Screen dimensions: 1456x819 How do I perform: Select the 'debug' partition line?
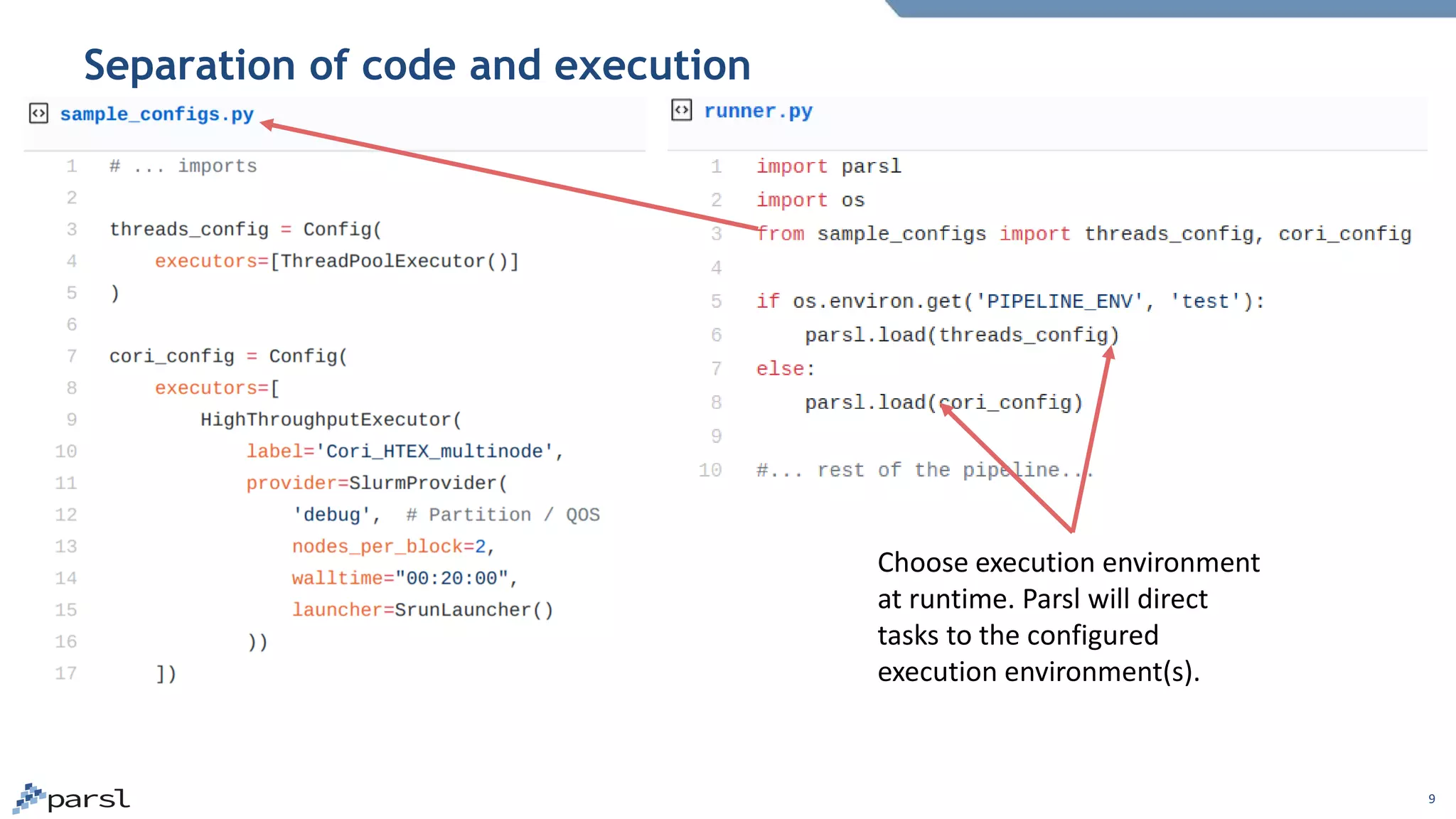click(x=446, y=515)
